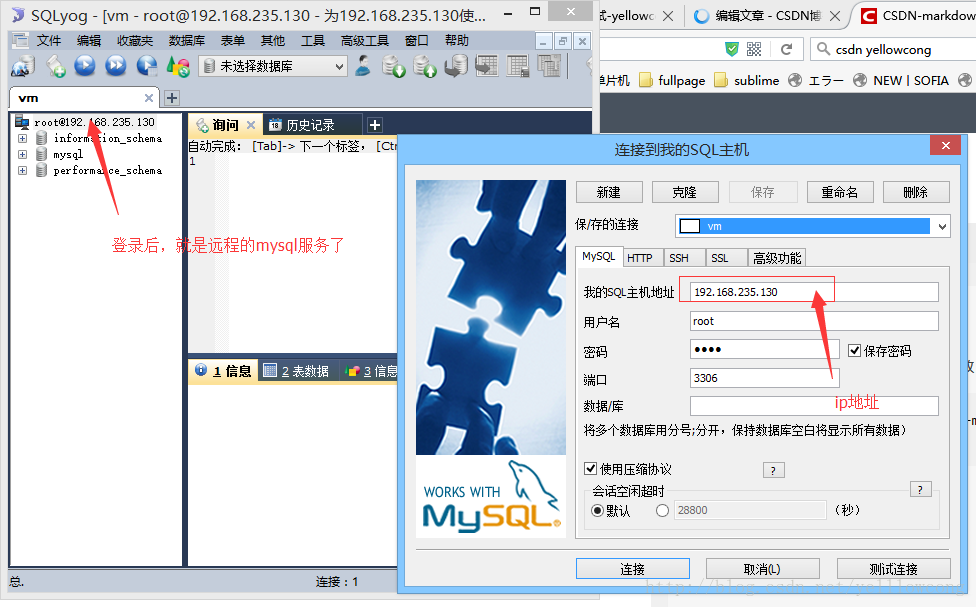This screenshot has width=976, height=607.
Task: Click the 重命名 button
Action: [840, 192]
